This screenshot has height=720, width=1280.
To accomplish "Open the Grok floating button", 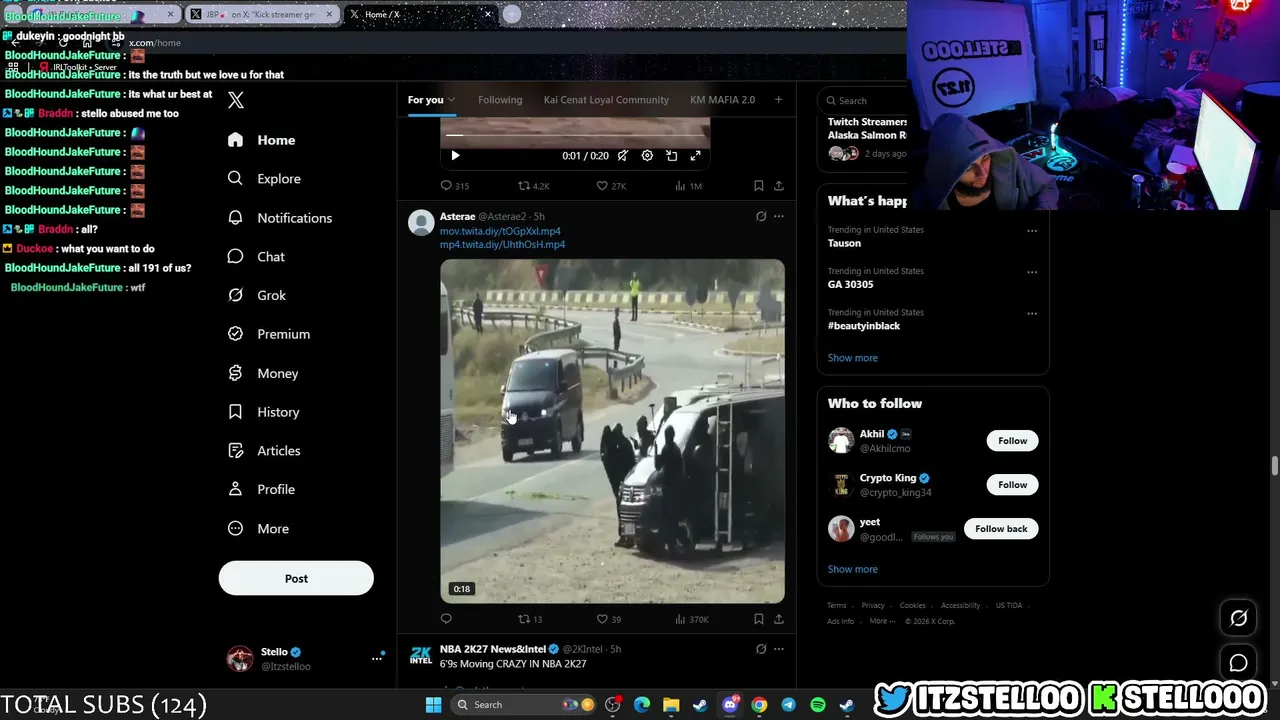I will tap(1238, 618).
